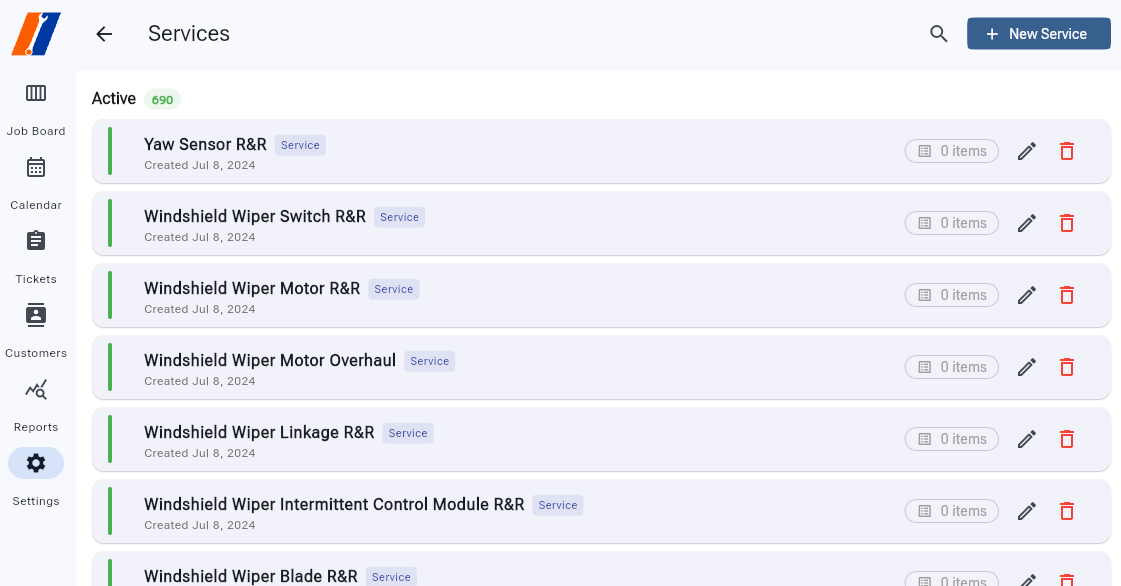Click the Service tag on Yaw Sensor R&R

tap(300, 145)
